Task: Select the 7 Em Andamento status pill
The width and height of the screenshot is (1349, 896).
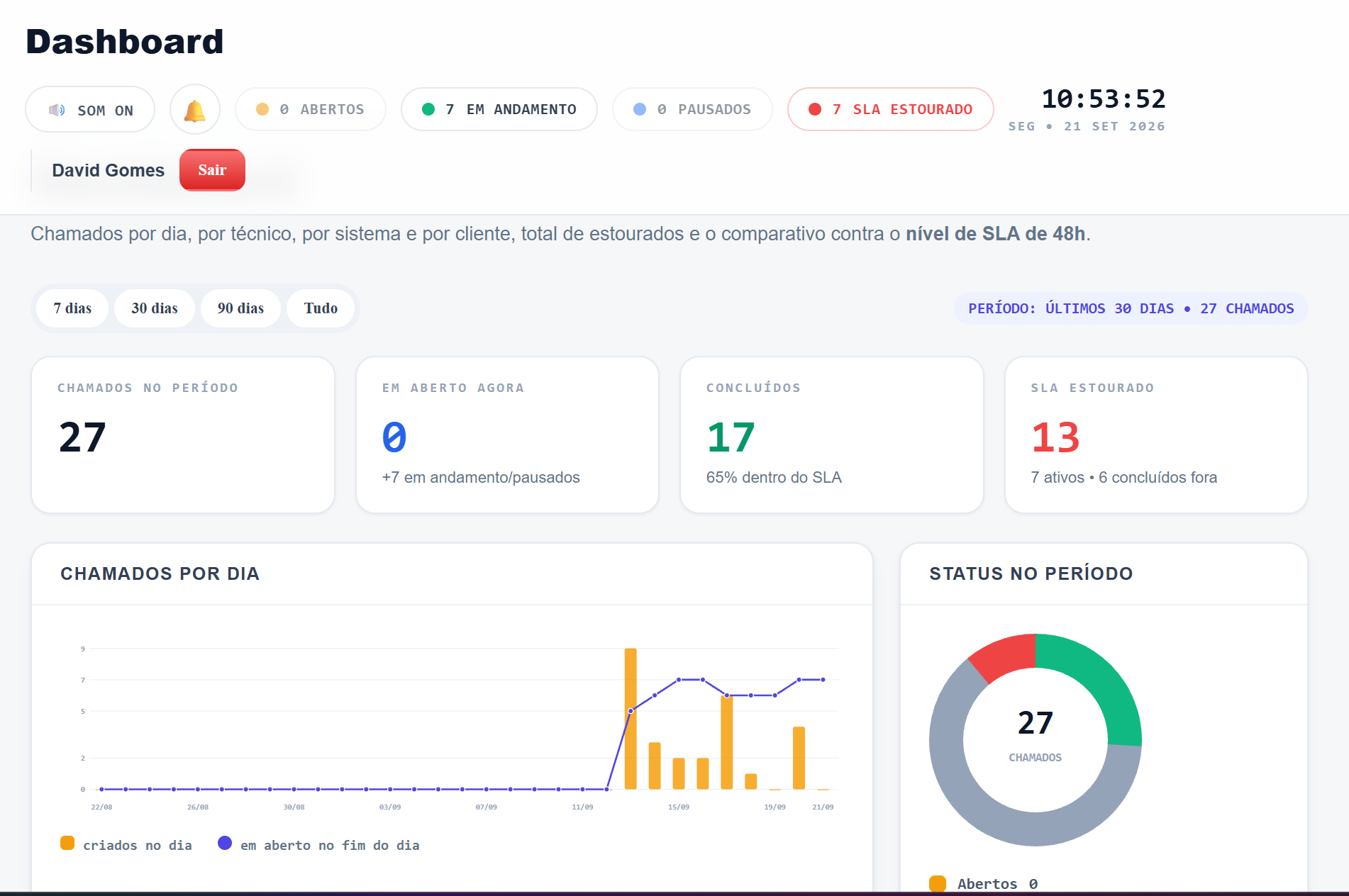Action: coord(499,109)
